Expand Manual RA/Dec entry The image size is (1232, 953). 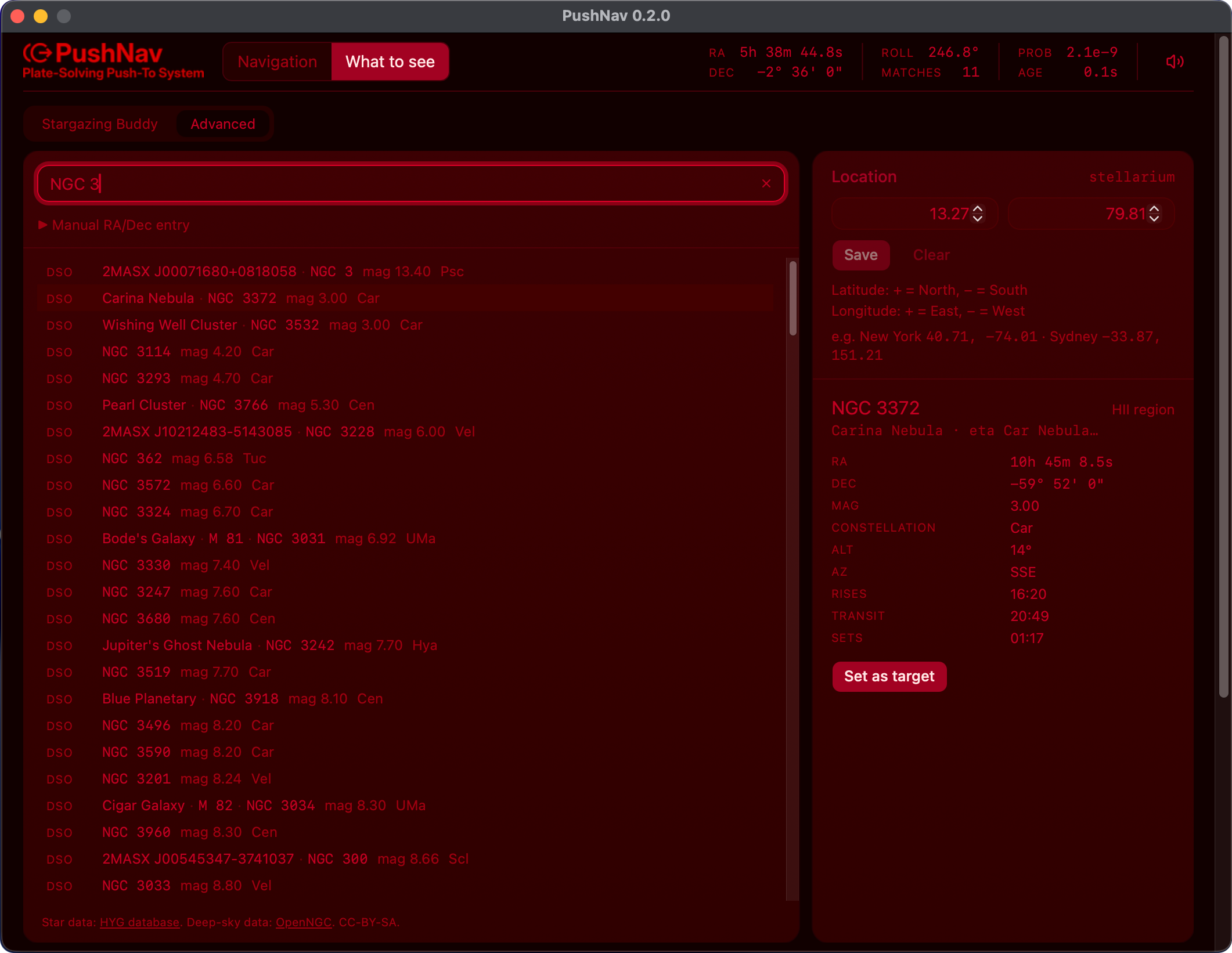point(114,225)
